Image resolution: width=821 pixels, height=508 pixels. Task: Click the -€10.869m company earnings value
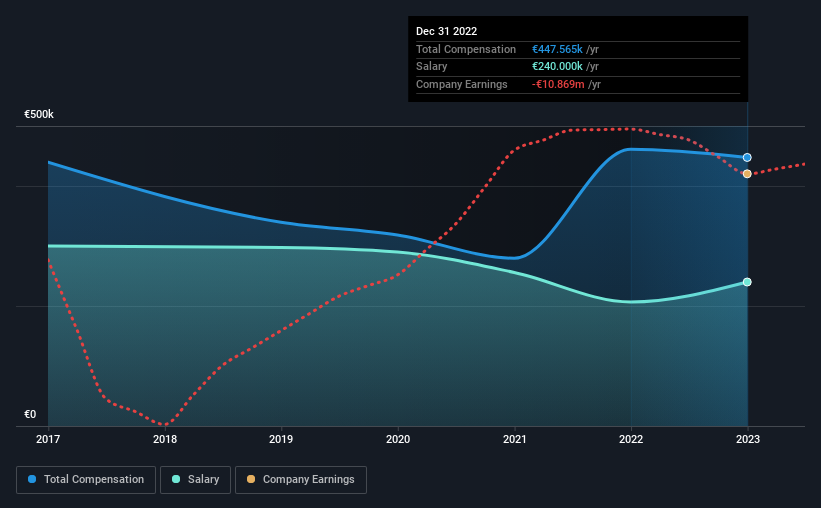558,84
